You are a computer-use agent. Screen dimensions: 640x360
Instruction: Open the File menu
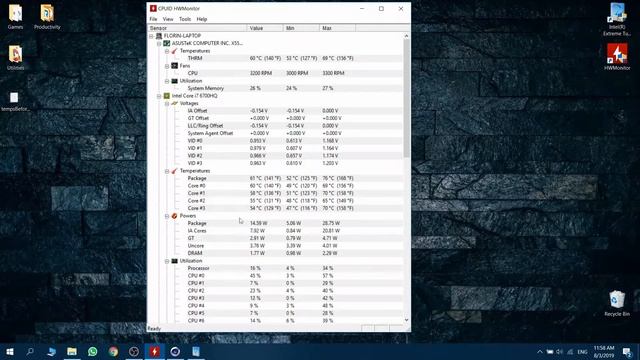tap(153, 19)
